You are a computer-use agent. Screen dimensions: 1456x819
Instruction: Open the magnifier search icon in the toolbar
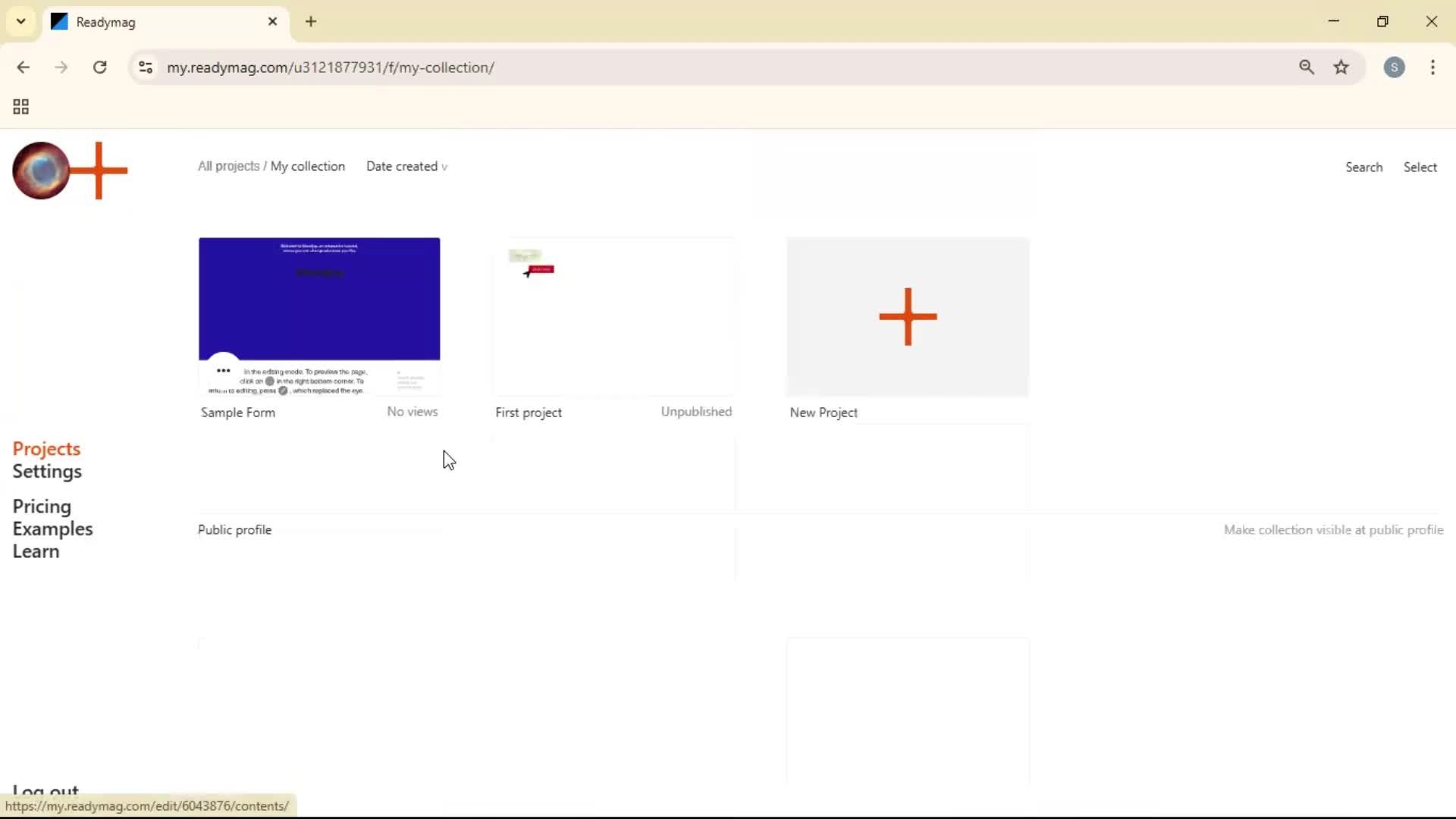(1307, 67)
